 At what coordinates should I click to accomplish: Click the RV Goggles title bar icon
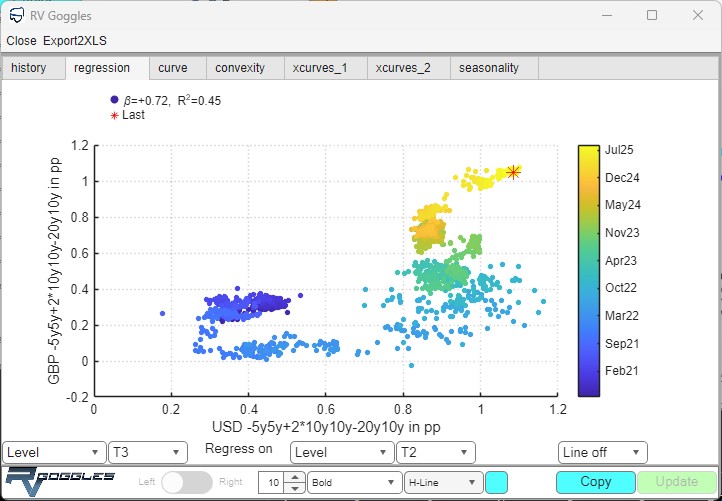(17, 16)
